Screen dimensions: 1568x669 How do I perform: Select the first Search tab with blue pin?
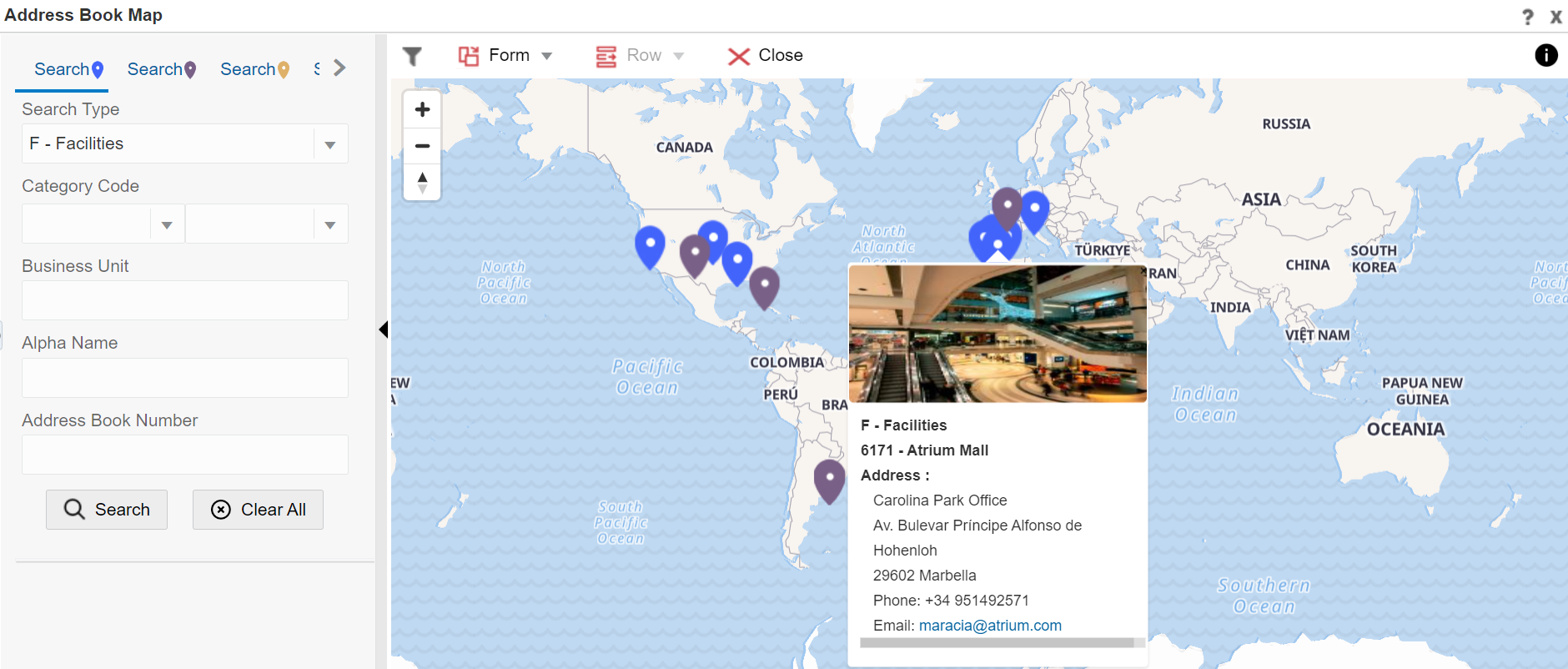[68, 69]
